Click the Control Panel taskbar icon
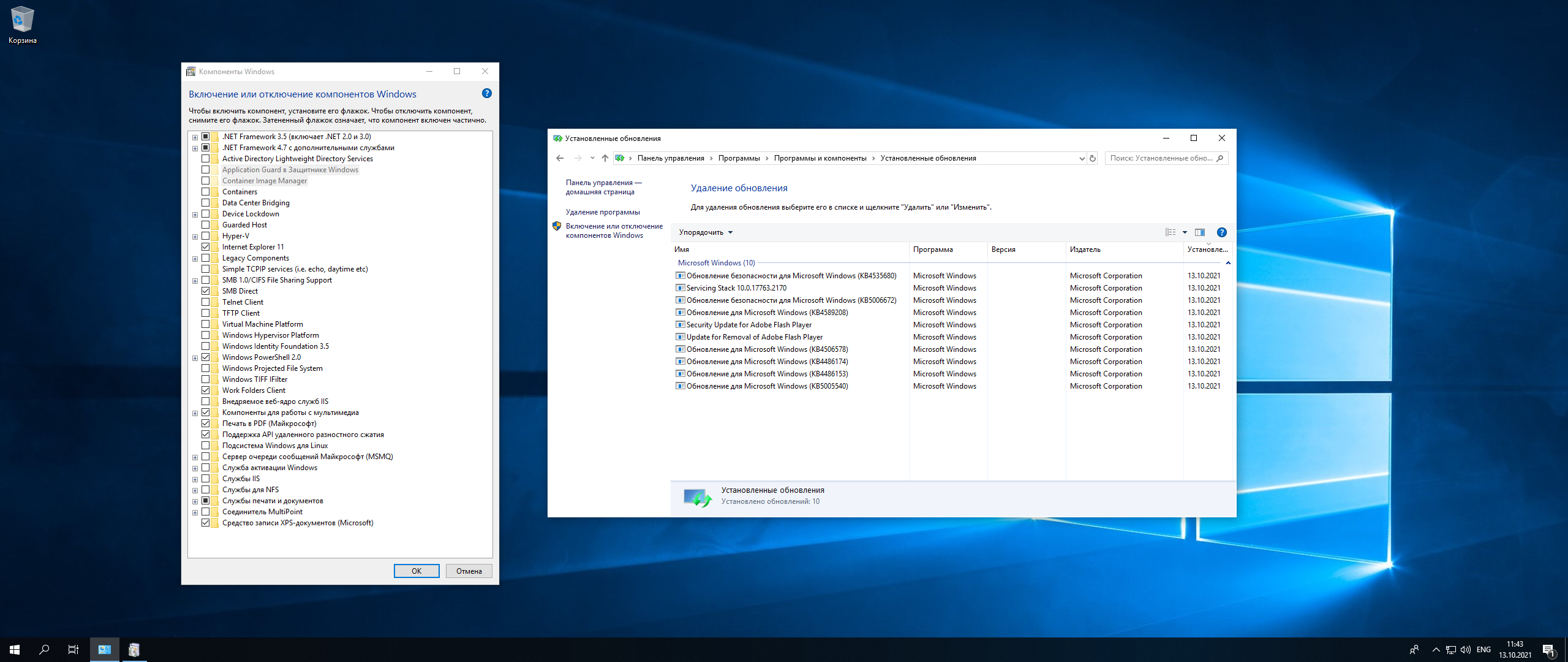This screenshot has height=662, width=1568. 105,650
